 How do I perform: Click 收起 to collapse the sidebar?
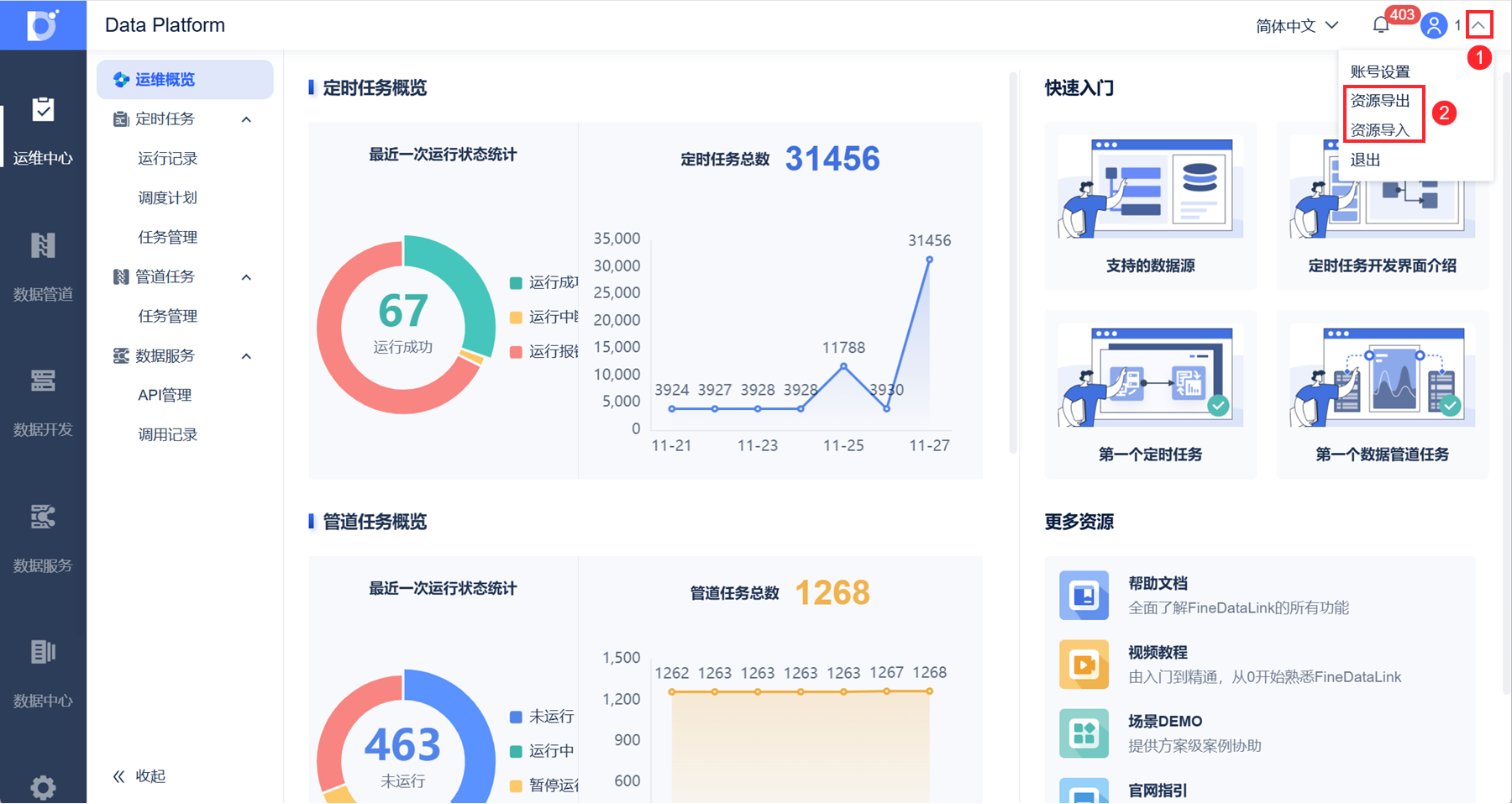click(151, 776)
